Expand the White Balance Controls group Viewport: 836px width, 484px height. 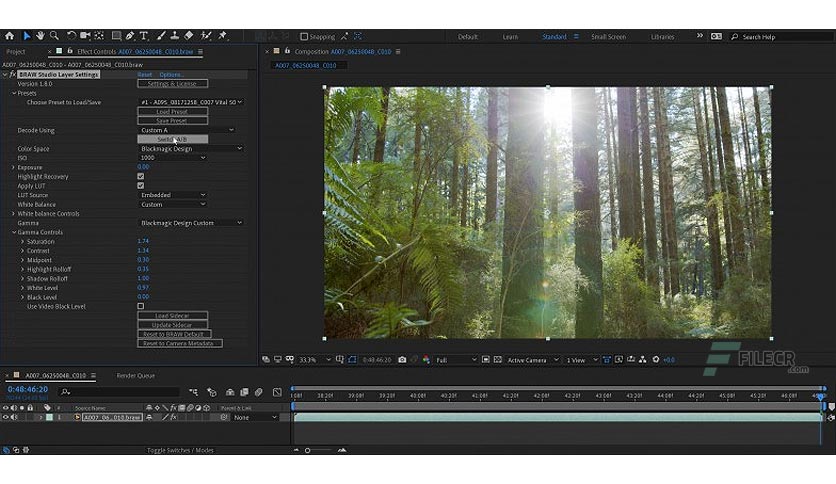(13, 214)
